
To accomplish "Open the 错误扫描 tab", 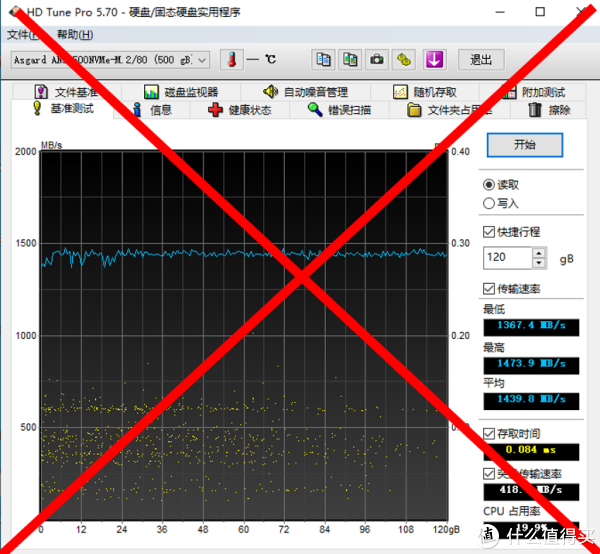I will (x=339, y=110).
